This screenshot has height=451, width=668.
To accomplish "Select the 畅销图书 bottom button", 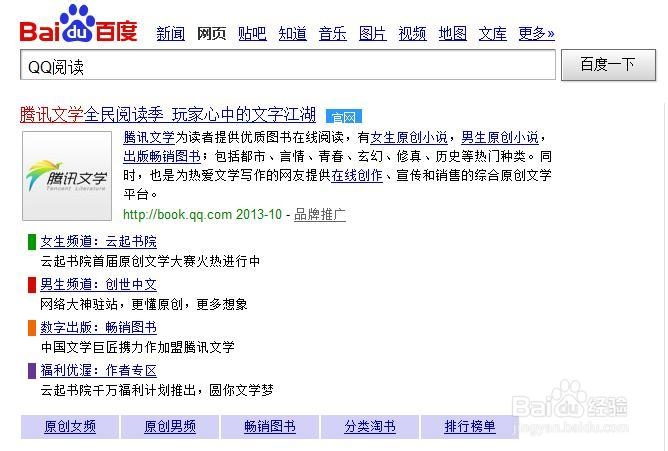I will 270,426.
